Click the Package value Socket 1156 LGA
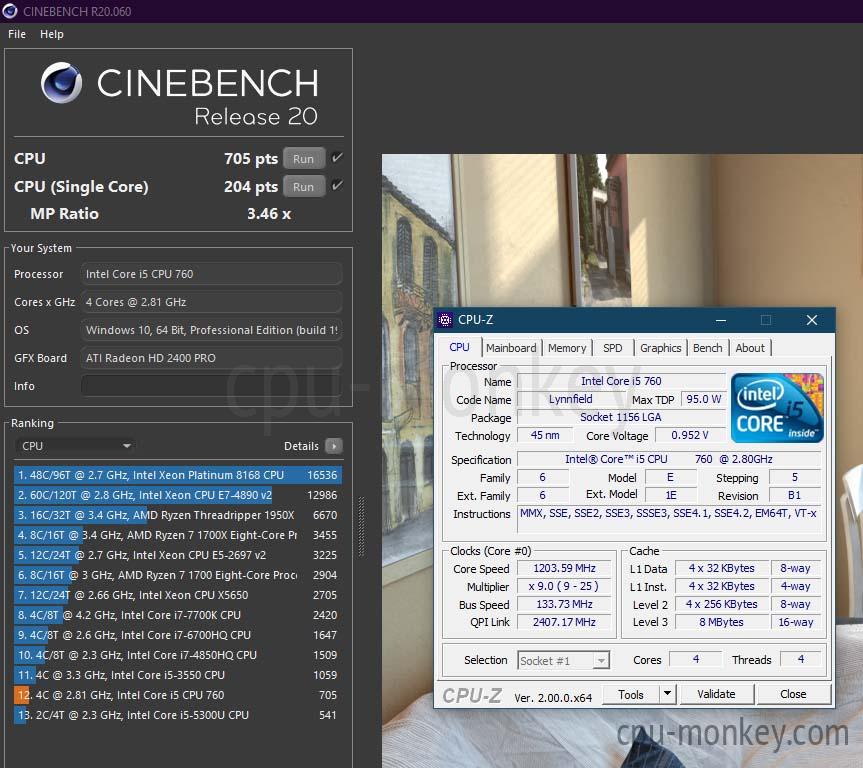 point(621,417)
